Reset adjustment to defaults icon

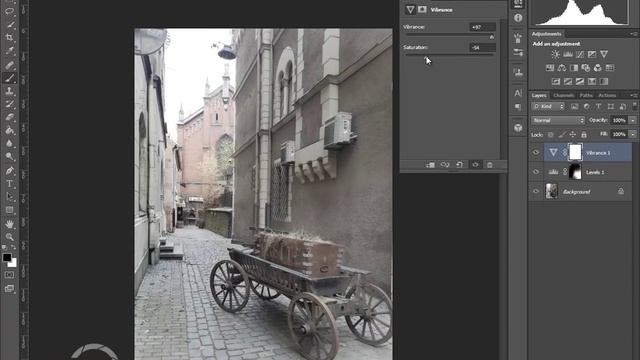[460, 165]
